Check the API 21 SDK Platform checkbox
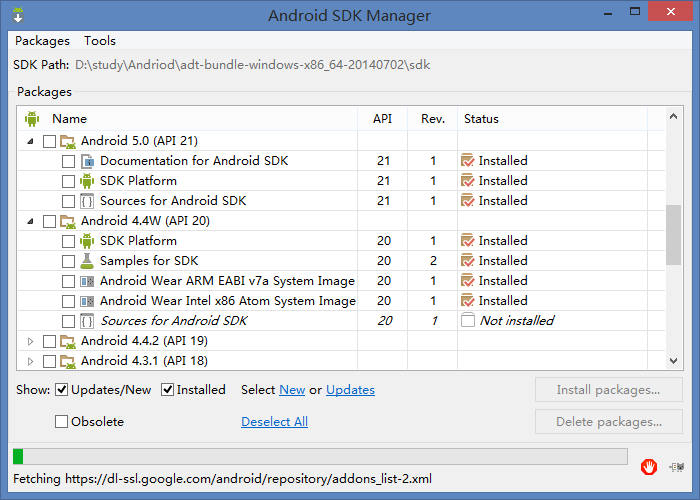The width and height of the screenshot is (700, 500). 68,181
